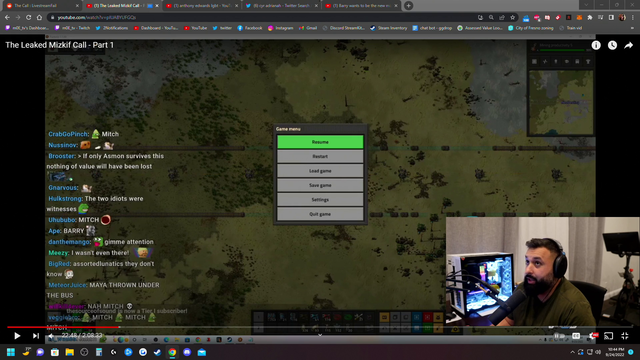Click the Resume button in Game menu
The height and width of the screenshot is (360, 640).
tap(320, 142)
